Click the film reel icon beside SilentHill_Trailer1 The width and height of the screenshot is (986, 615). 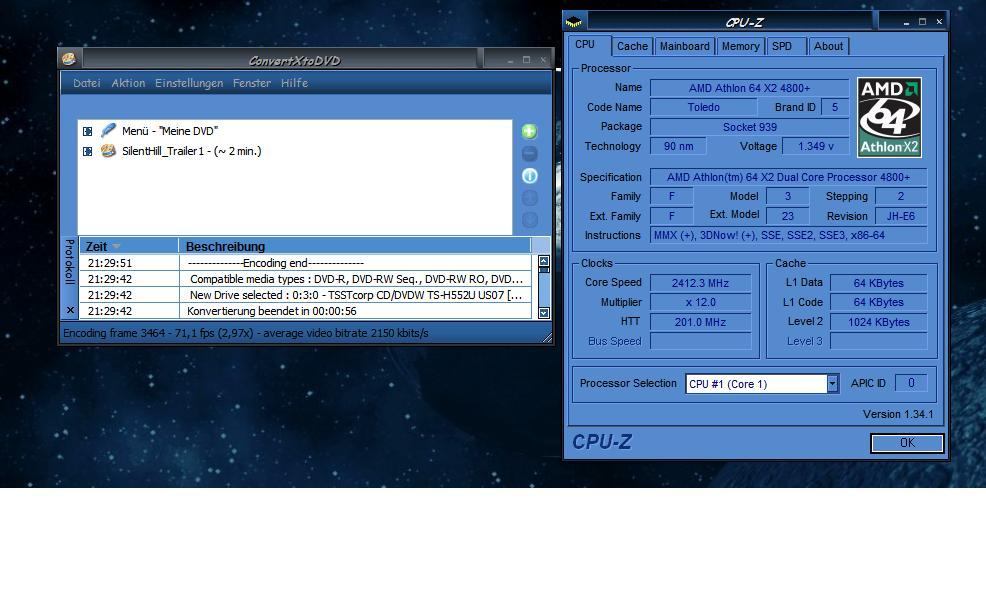tap(108, 151)
